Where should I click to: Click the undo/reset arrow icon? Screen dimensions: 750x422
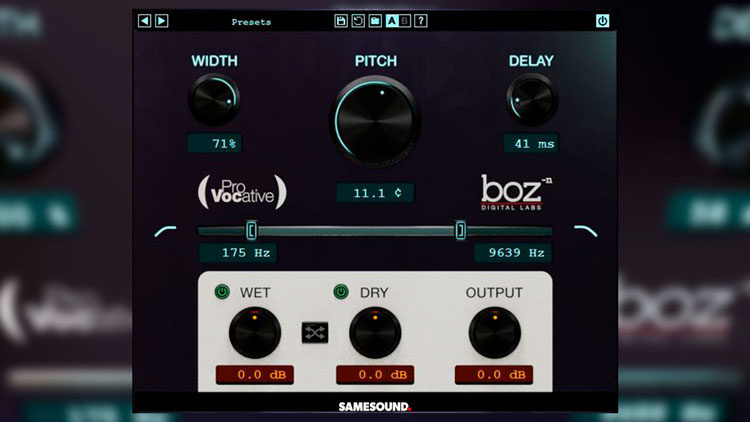pyautogui.click(x=358, y=21)
